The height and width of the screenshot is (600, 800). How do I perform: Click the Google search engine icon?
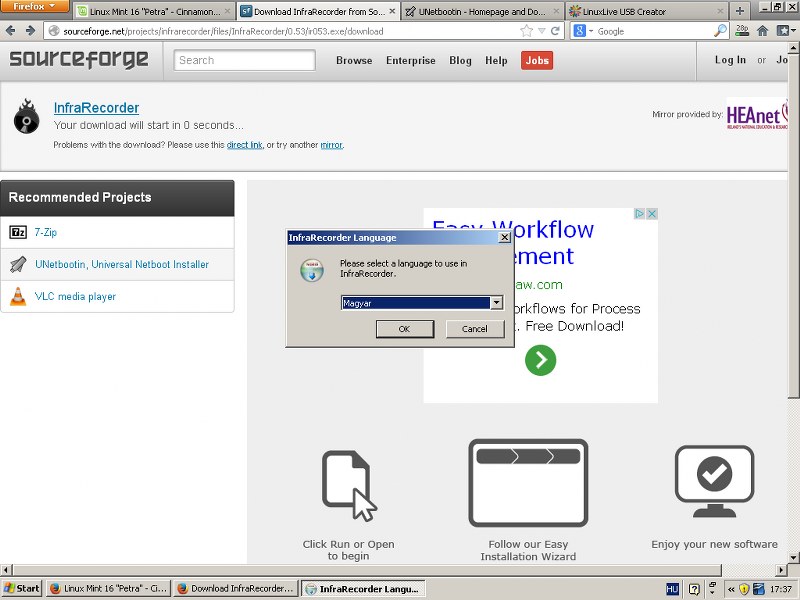[x=579, y=31]
